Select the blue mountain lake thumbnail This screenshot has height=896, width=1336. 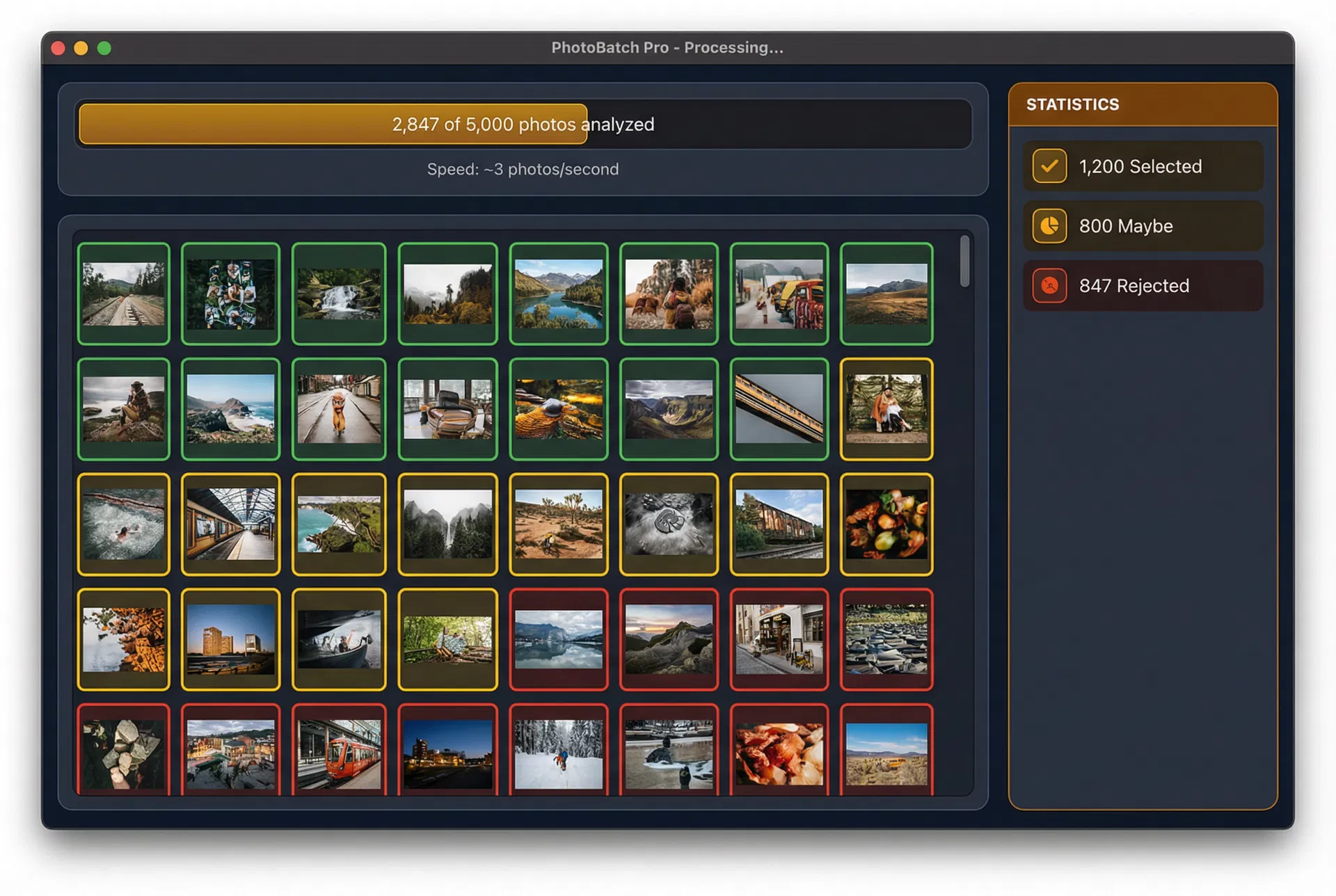point(558,294)
